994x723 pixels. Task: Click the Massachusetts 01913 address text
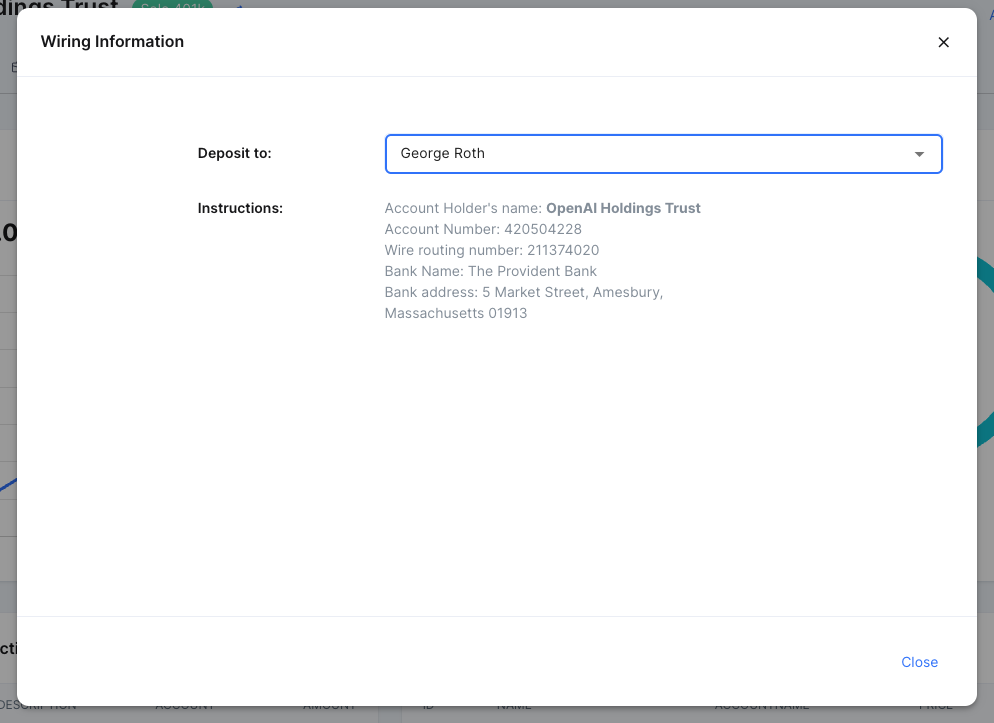point(456,313)
